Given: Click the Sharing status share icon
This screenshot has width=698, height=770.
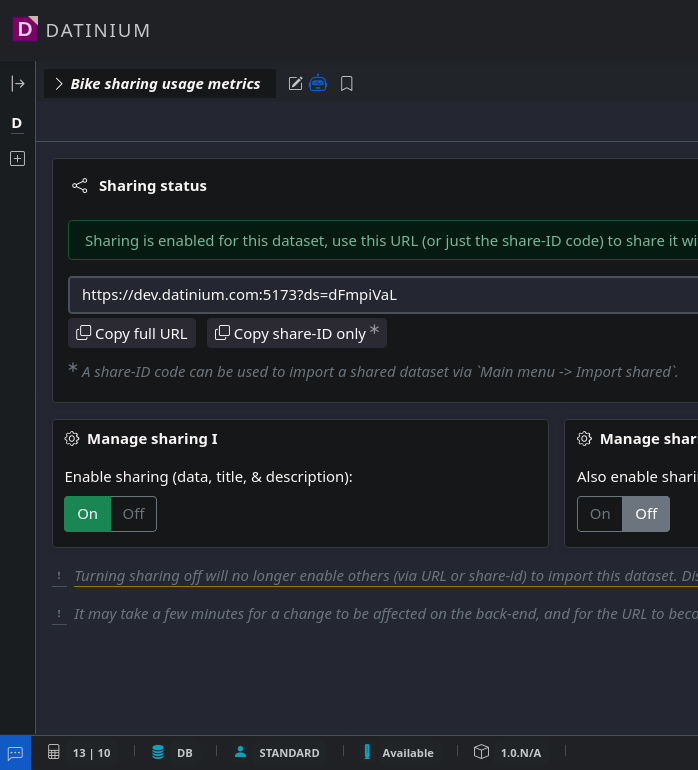Looking at the screenshot, I should [x=80, y=186].
